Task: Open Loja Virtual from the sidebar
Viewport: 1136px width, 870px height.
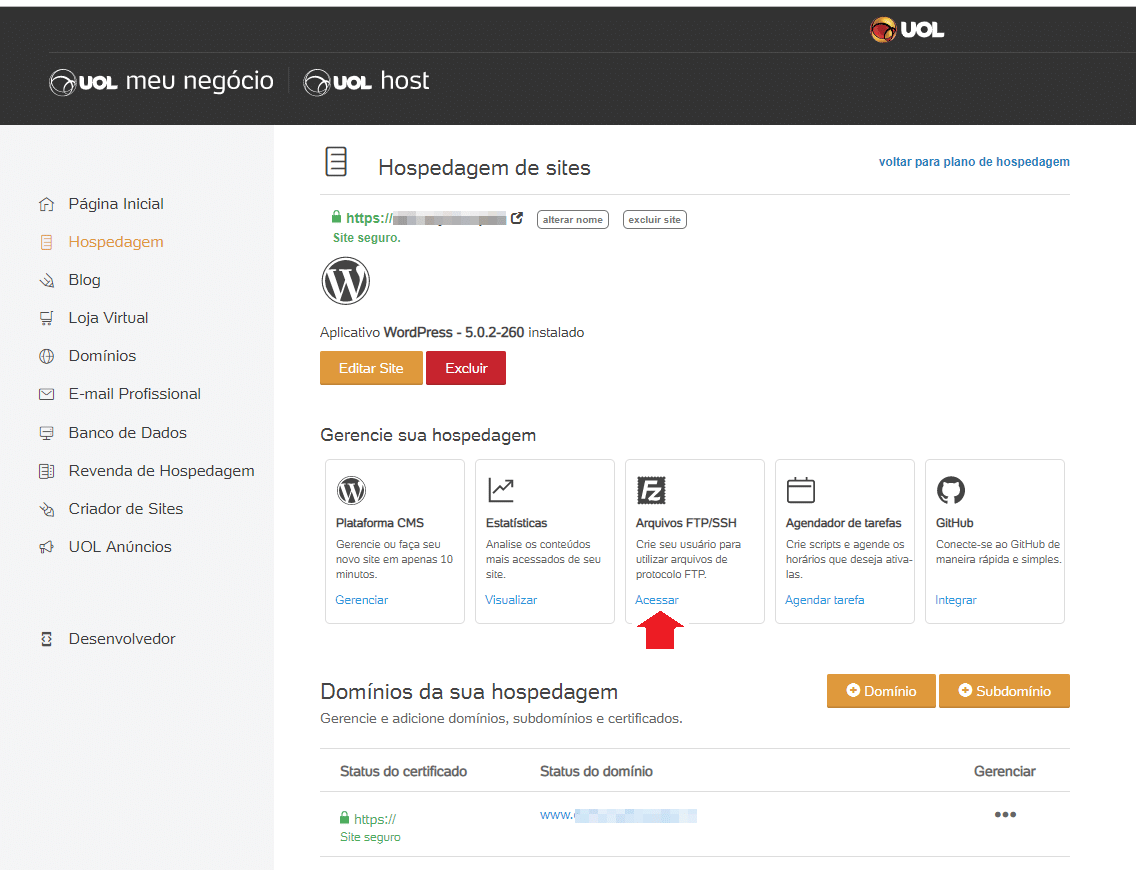Action: [109, 318]
